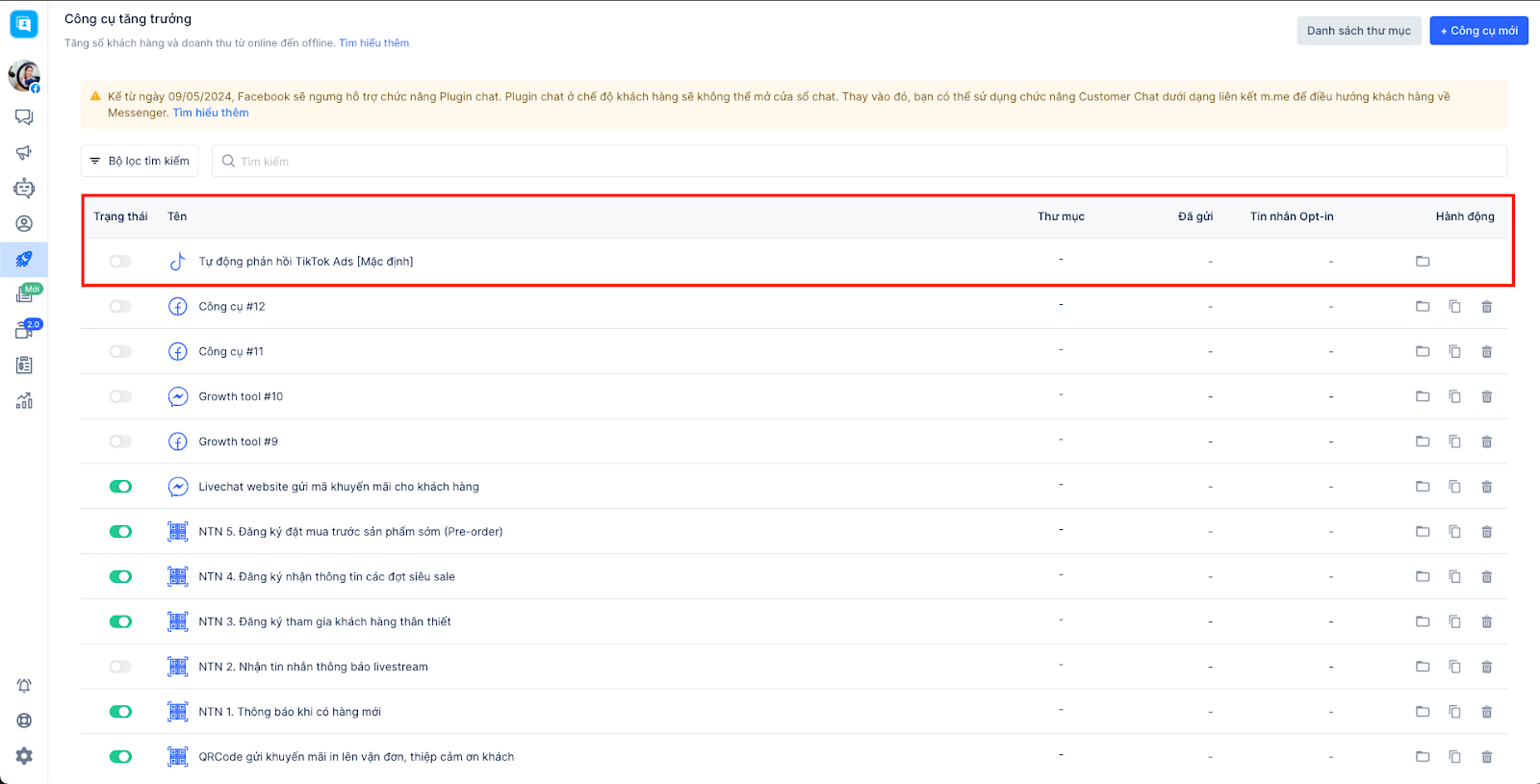This screenshot has height=784, width=1540.
Task: Turn off the NTN 5 Pre-order toggle
Action: (x=120, y=532)
